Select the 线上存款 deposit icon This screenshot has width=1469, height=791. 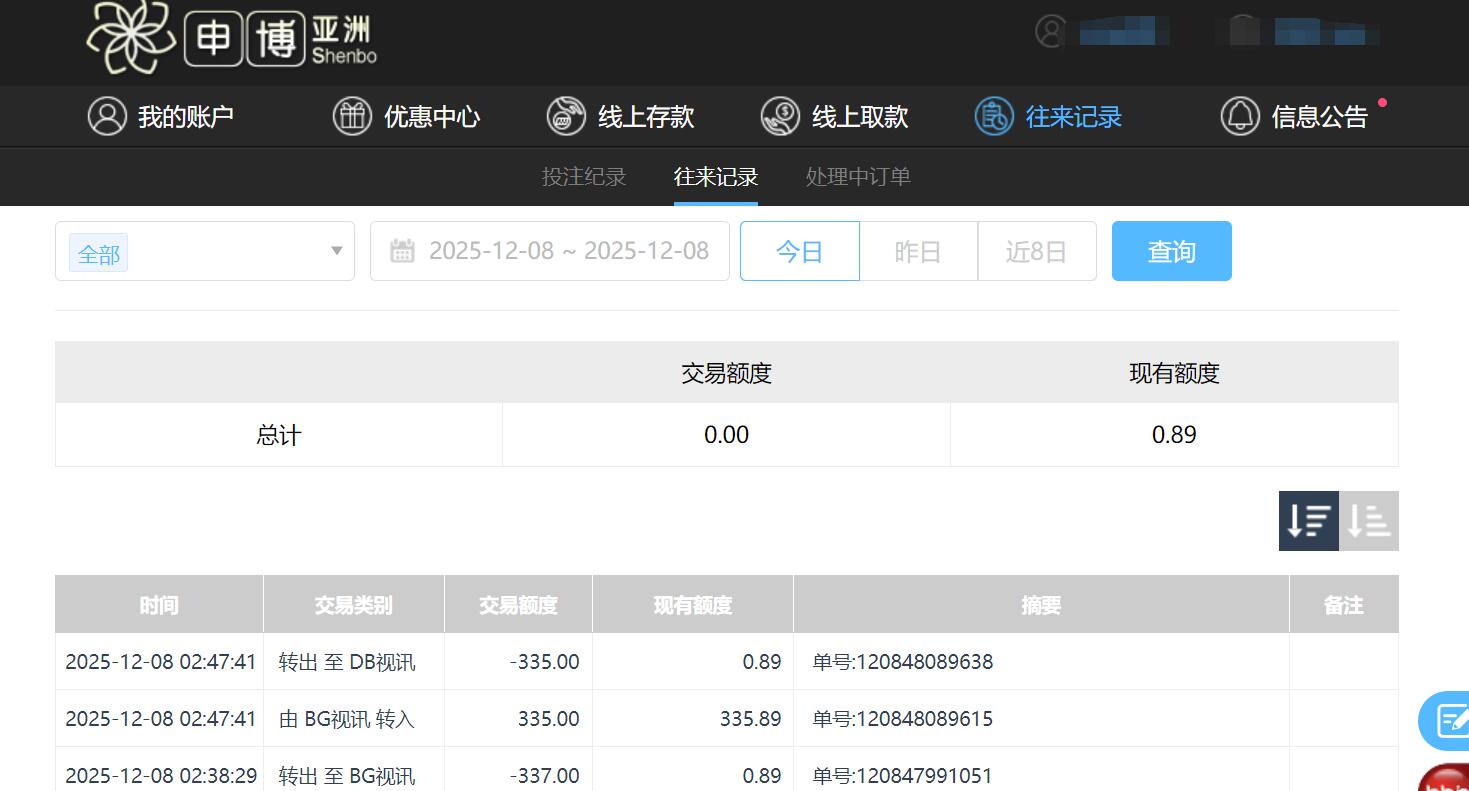tap(565, 116)
